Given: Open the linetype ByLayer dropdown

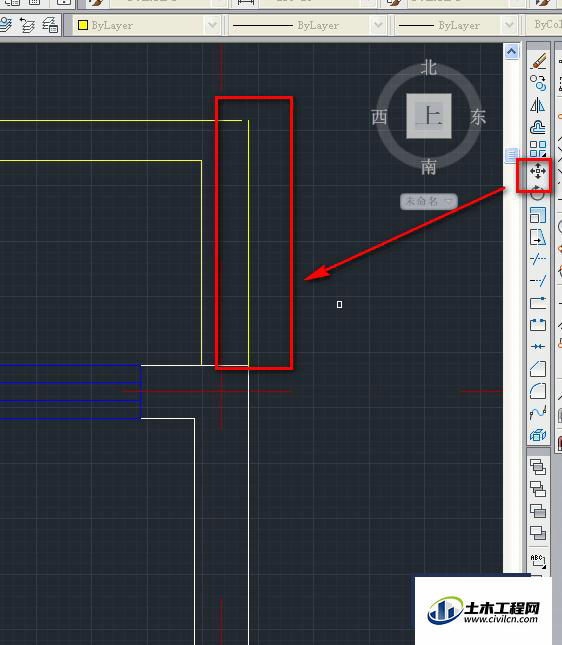Looking at the screenshot, I should 378,25.
